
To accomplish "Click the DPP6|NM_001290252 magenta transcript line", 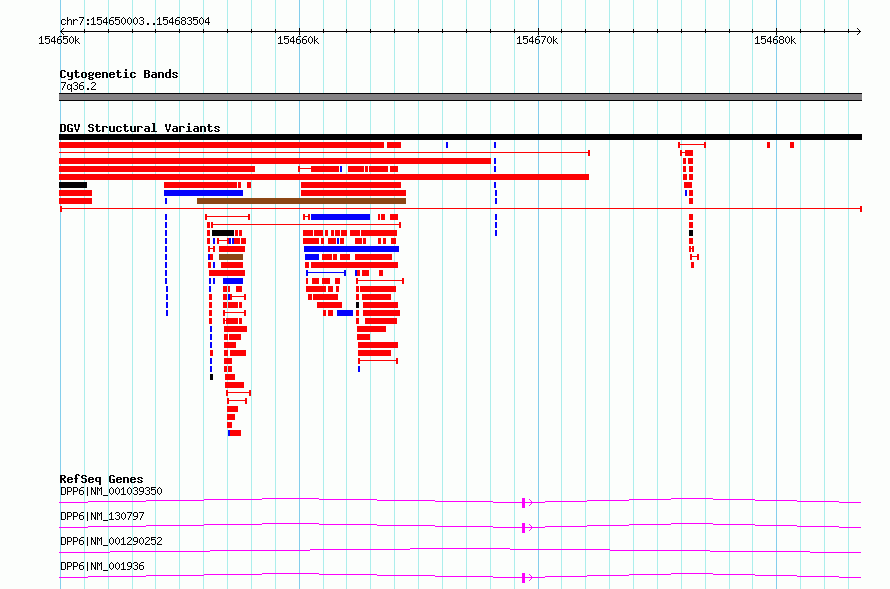I will click(x=460, y=550).
